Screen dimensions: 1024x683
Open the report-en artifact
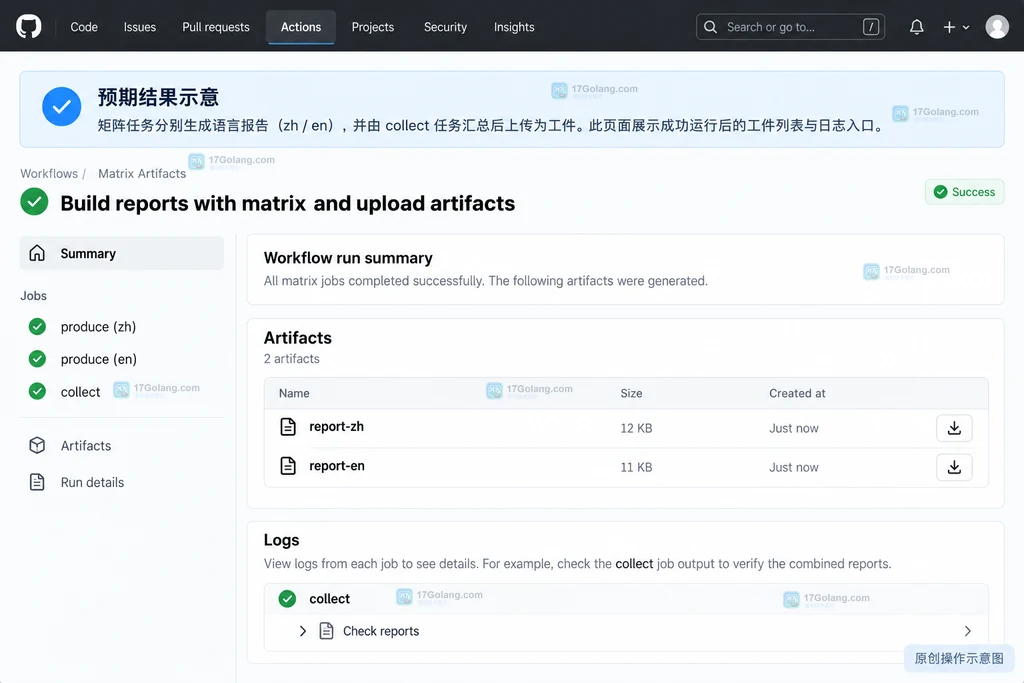(x=337, y=466)
